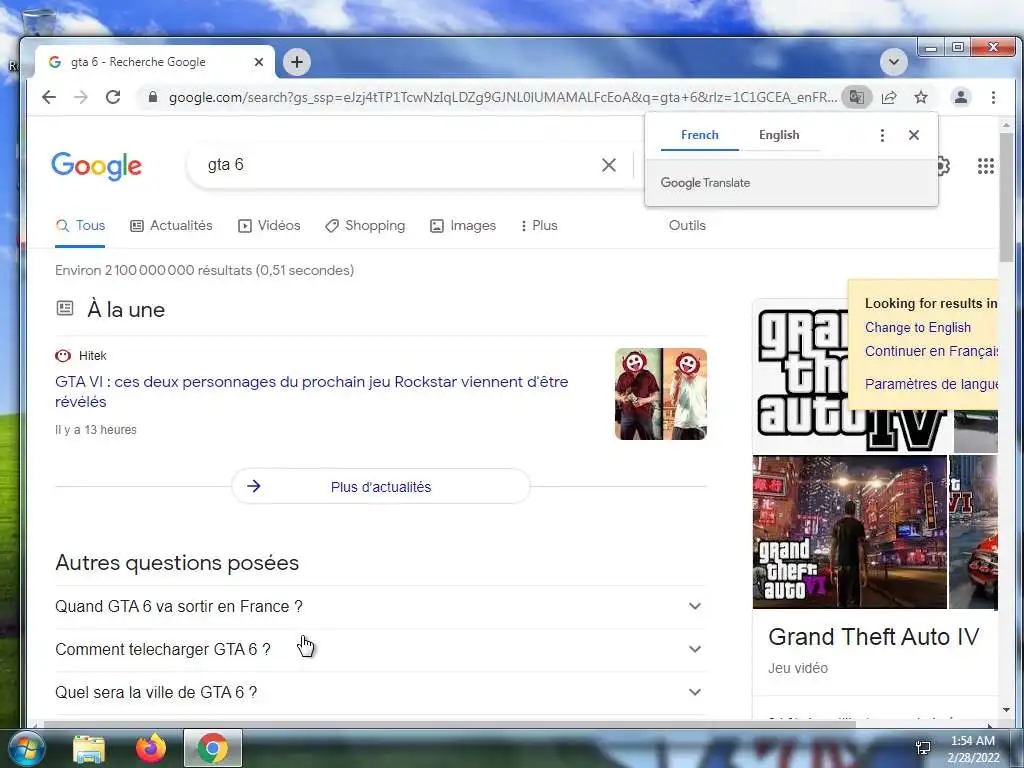Viewport: 1024px width, 768px height.
Task: Select English in the translate popup
Action: click(779, 135)
